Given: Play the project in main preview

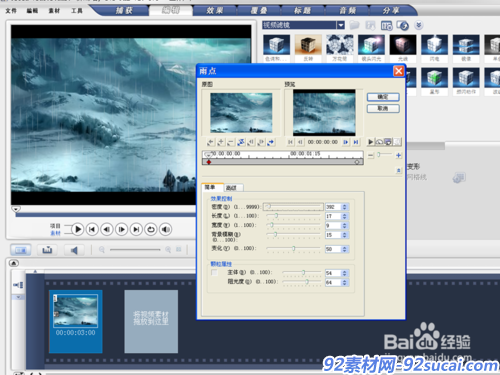Looking at the screenshot, I should click(x=78, y=229).
